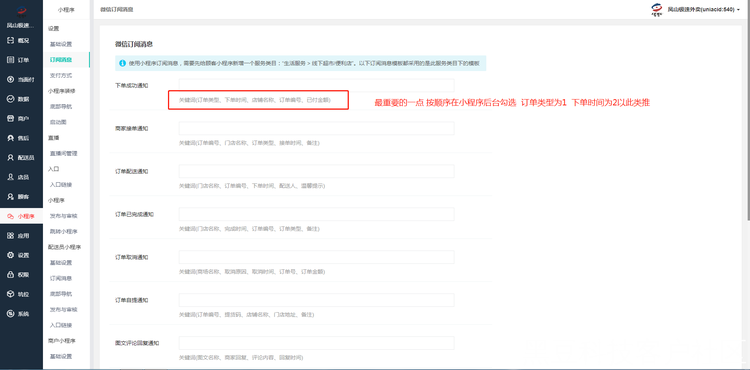
Task: Open the 应用 apps grid icon
Action: tap(11, 236)
